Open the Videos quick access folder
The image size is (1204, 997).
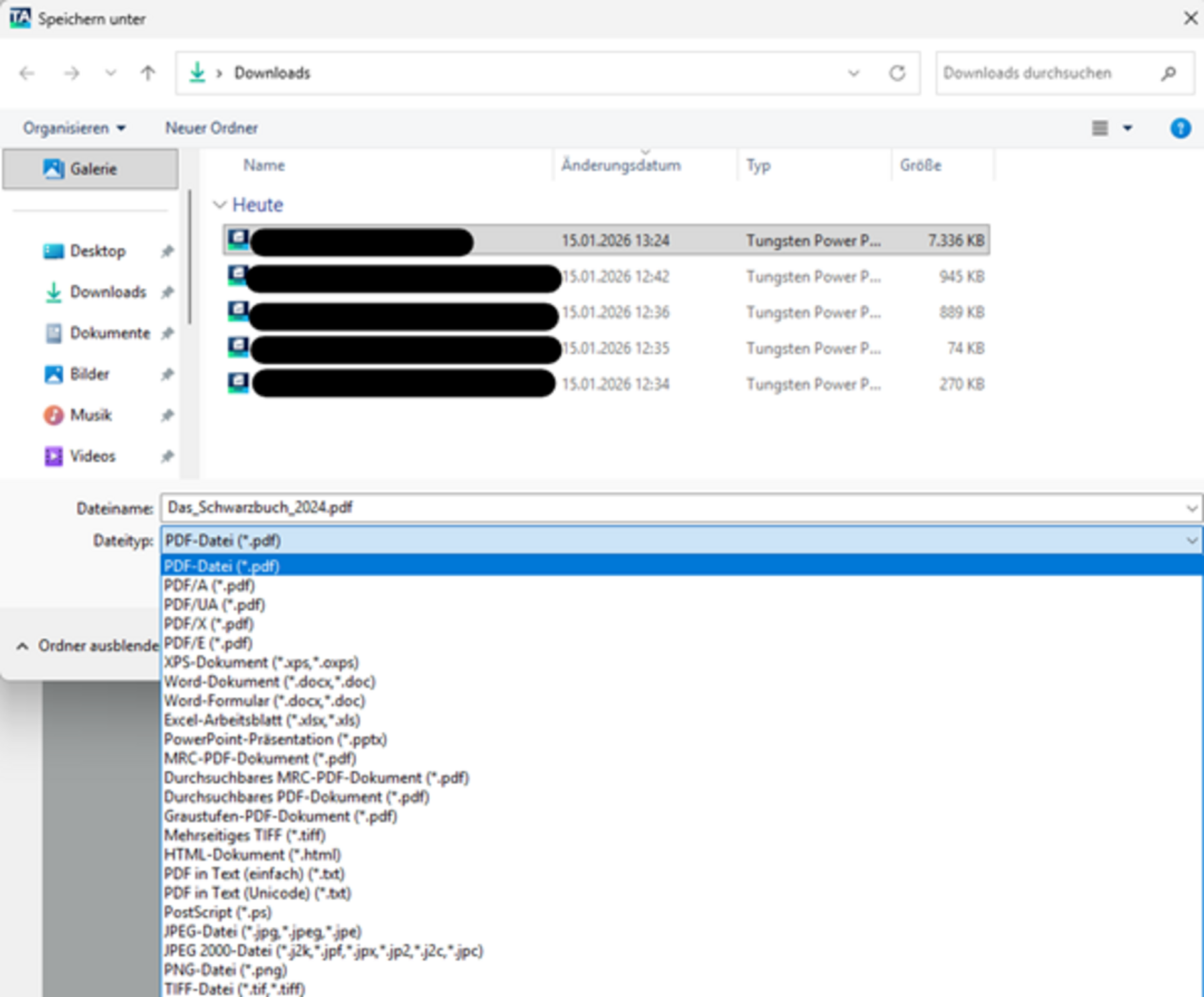[x=92, y=456]
